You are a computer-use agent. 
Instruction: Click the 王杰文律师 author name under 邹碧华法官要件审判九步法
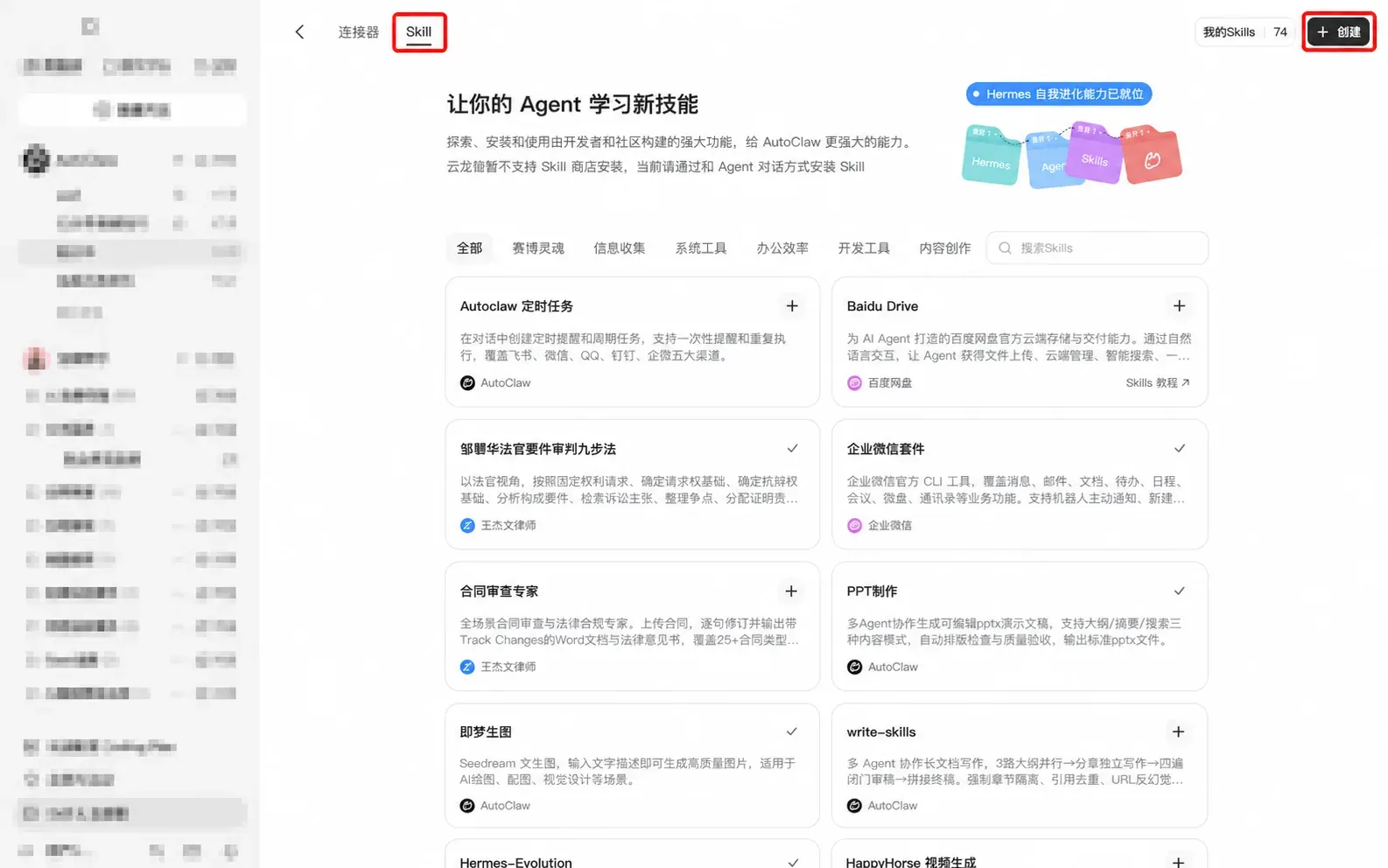(x=508, y=526)
